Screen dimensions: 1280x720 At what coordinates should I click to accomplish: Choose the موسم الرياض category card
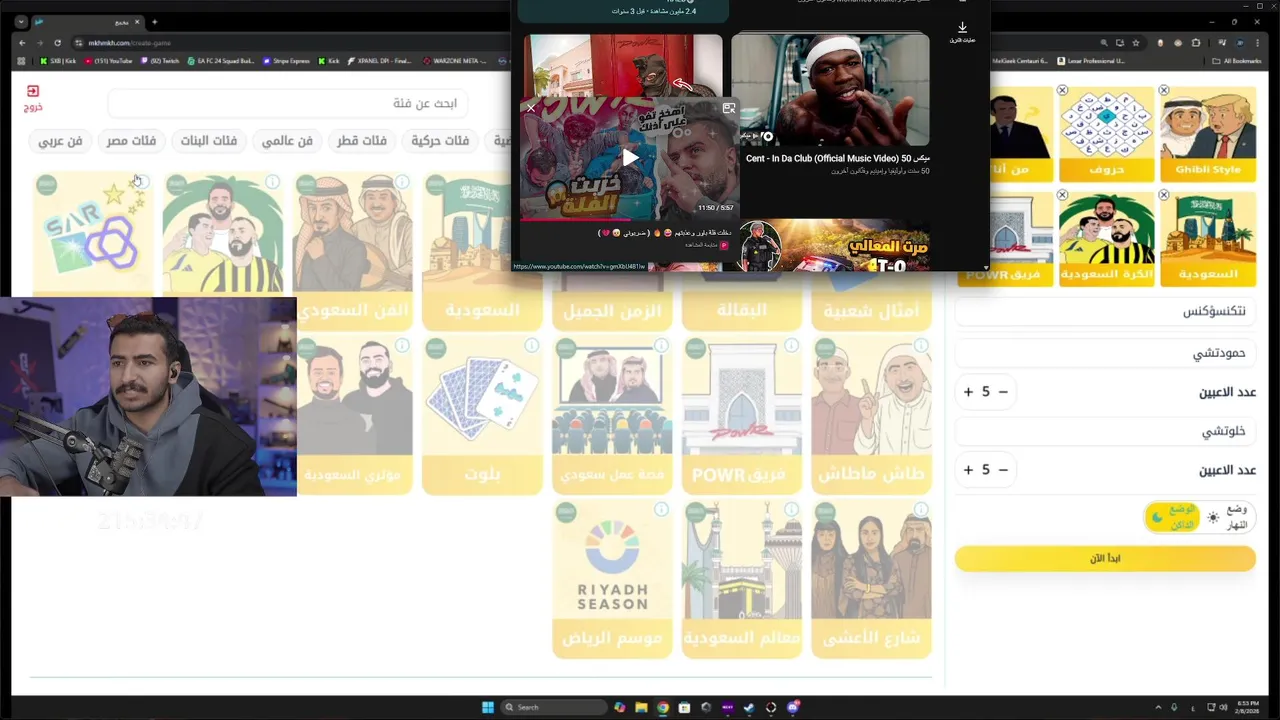pos(612,579)
